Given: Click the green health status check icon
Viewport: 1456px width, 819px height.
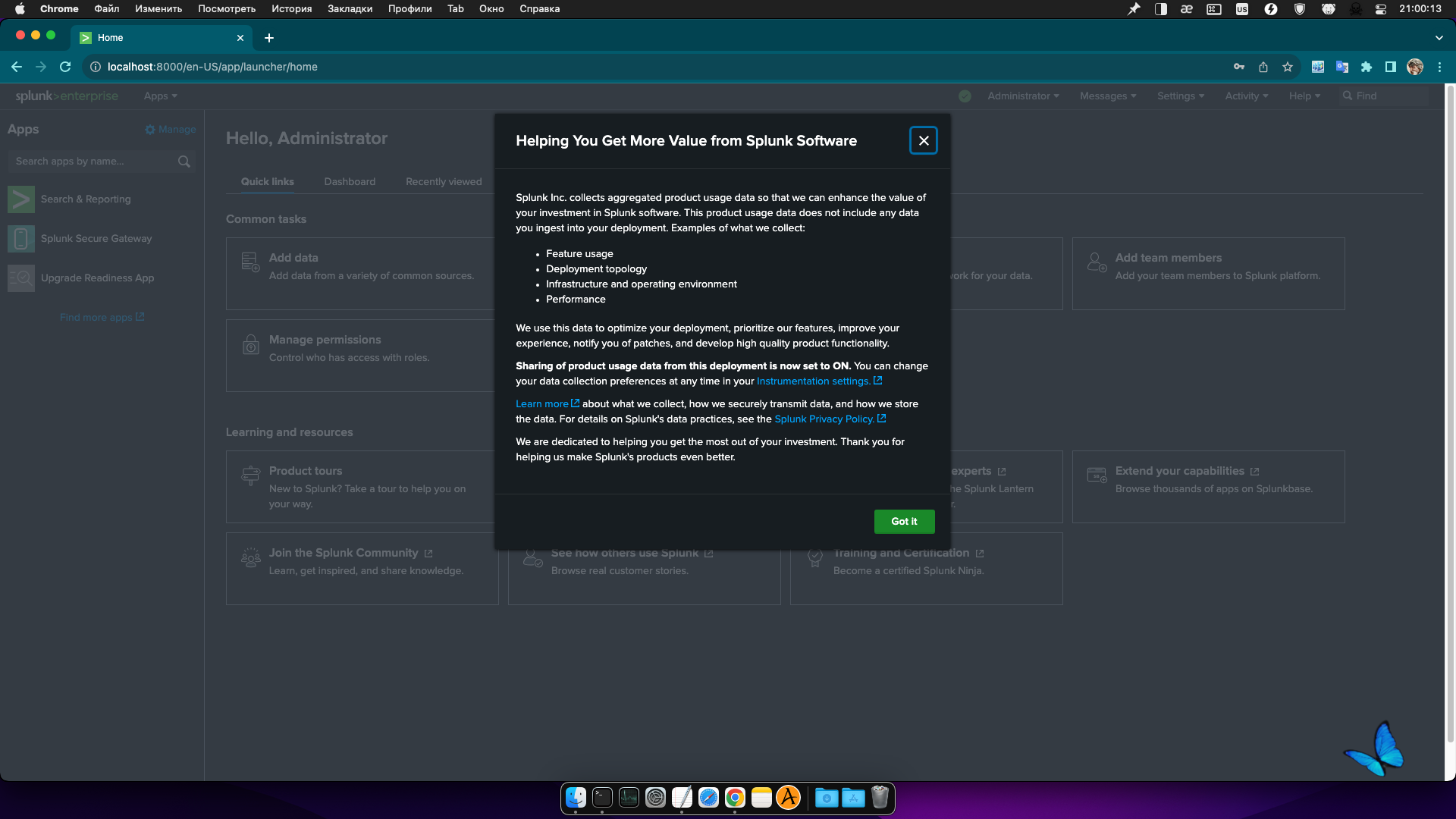Looking at the screenshot, I should pos(965,96).
